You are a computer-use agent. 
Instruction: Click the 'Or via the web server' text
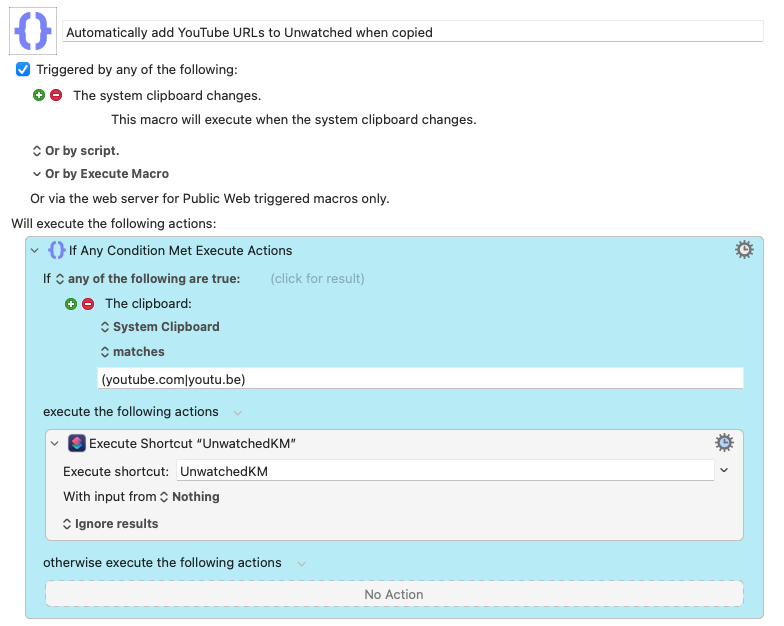pos(210,198)
